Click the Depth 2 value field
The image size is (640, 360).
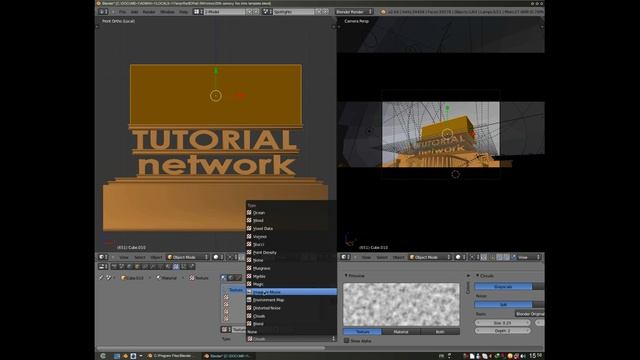click(x=502, y=331)
